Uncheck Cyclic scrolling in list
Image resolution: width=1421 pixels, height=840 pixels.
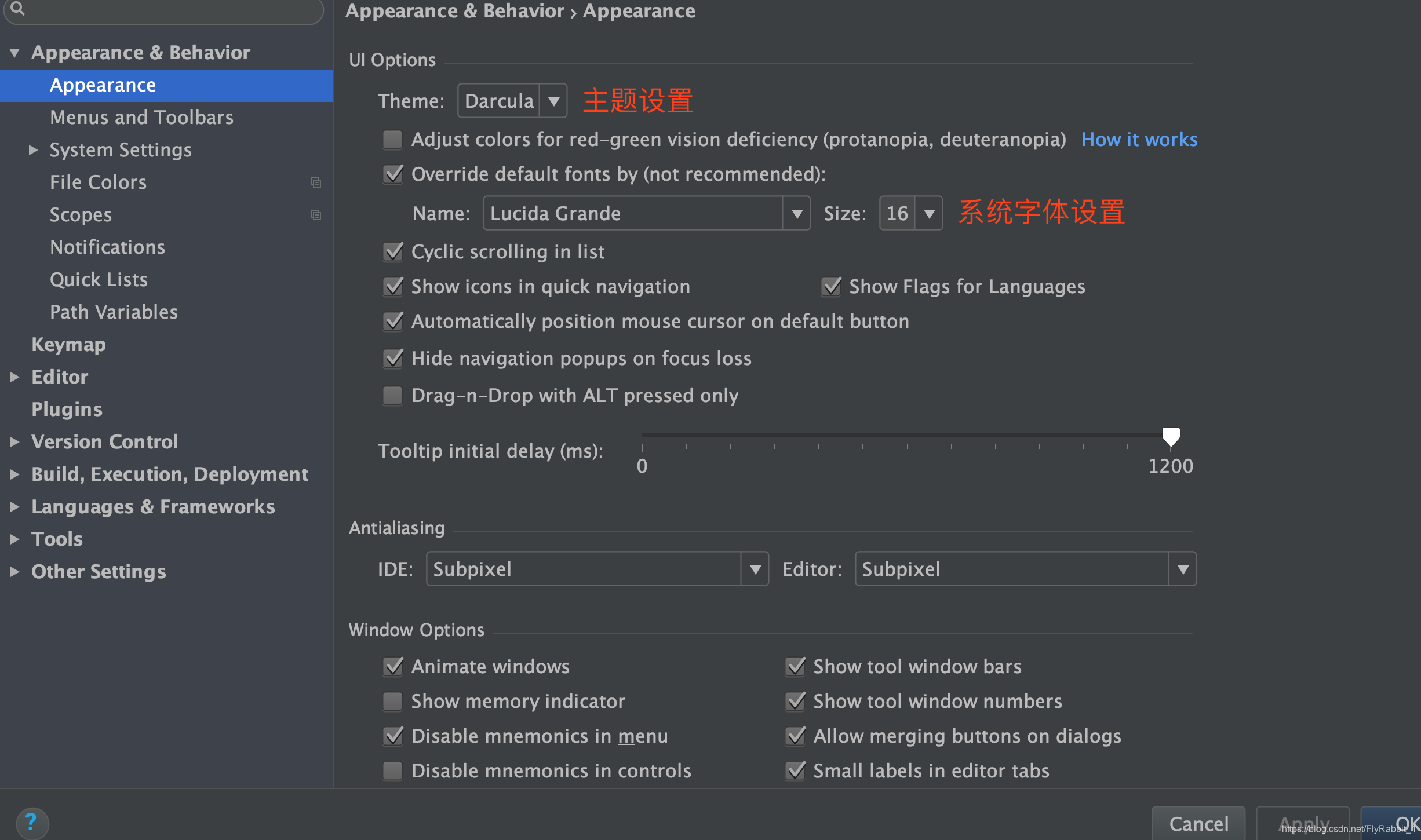393,252
